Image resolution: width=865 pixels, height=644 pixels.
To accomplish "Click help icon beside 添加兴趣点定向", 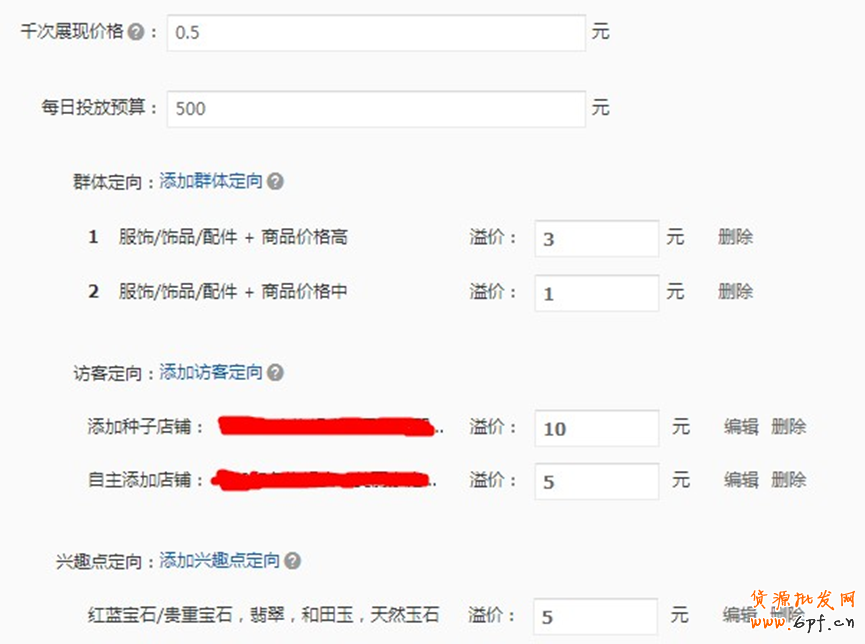I will point(292,561).
